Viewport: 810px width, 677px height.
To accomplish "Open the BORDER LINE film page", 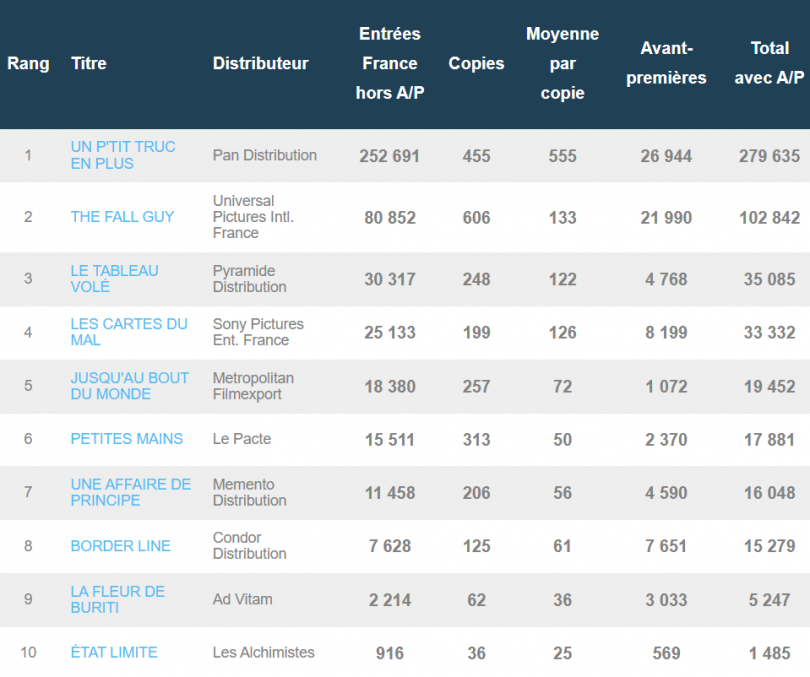I will 120,546.
